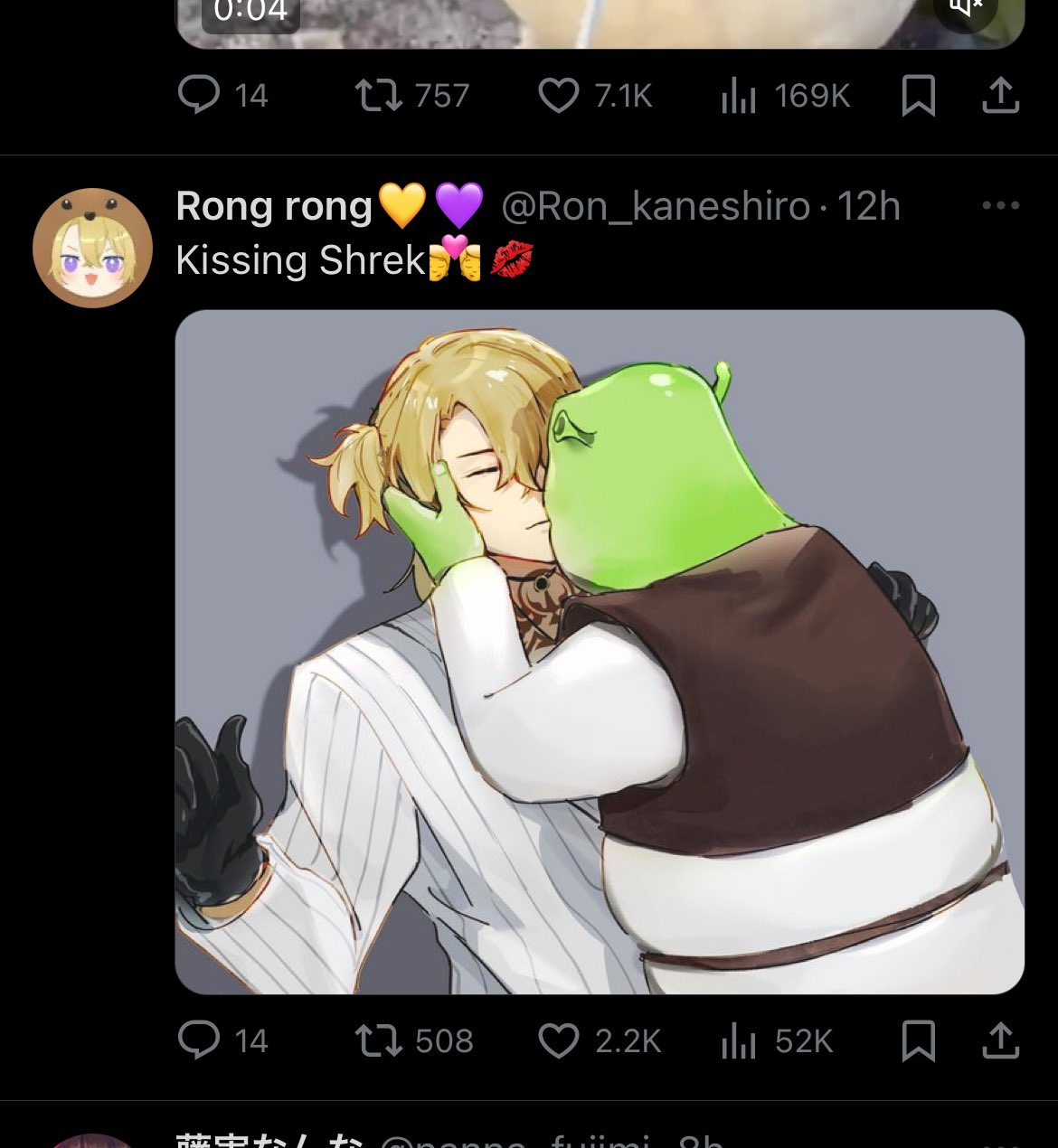The width and height of the screenshot is (1058, 1148).
Task: Open @Ron_kaneshiro handle link
Action: [656, 206]
